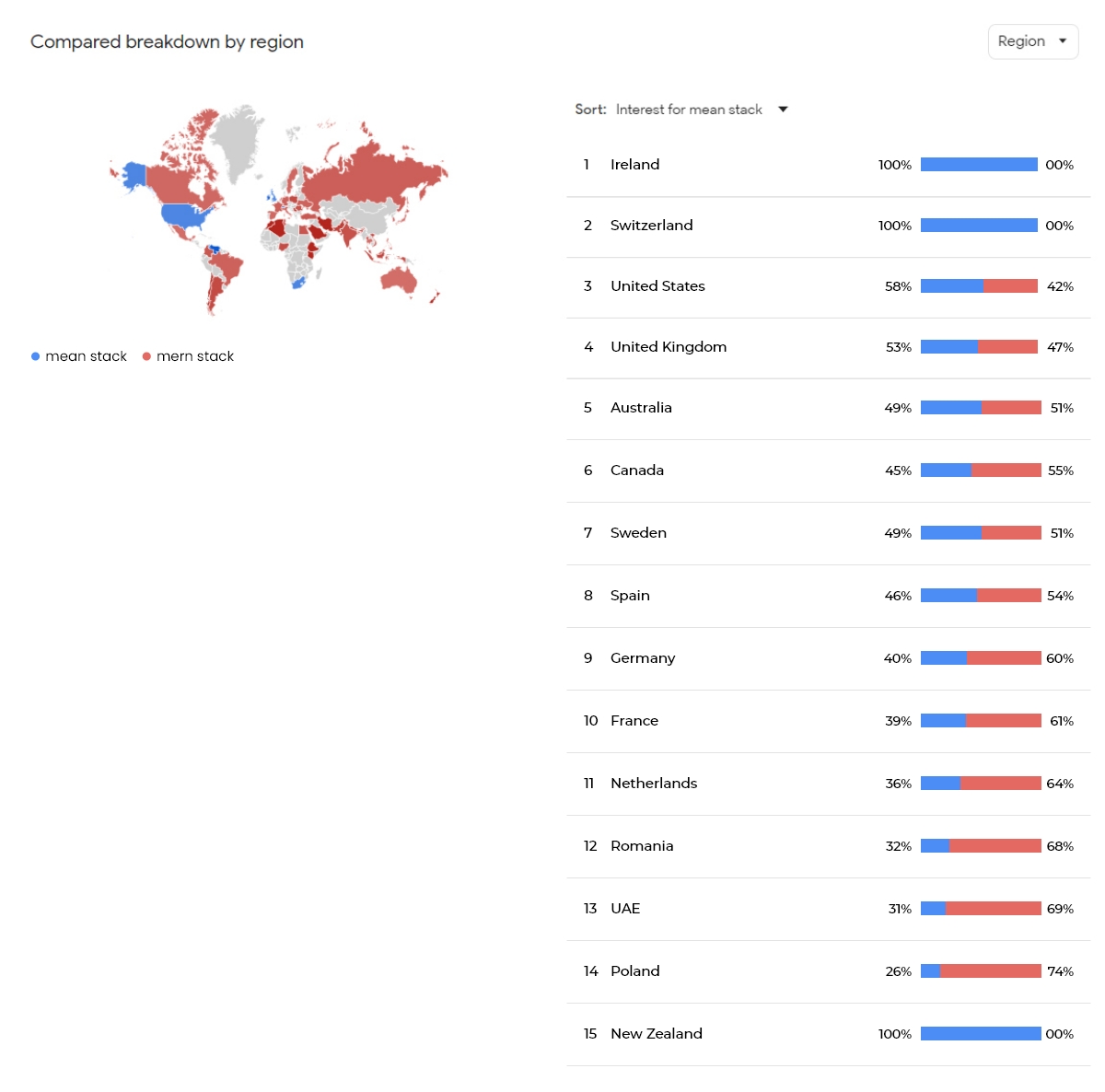Open the New Zealand region entry
Screen dimensions: 1105x1092
point(656,1034)
